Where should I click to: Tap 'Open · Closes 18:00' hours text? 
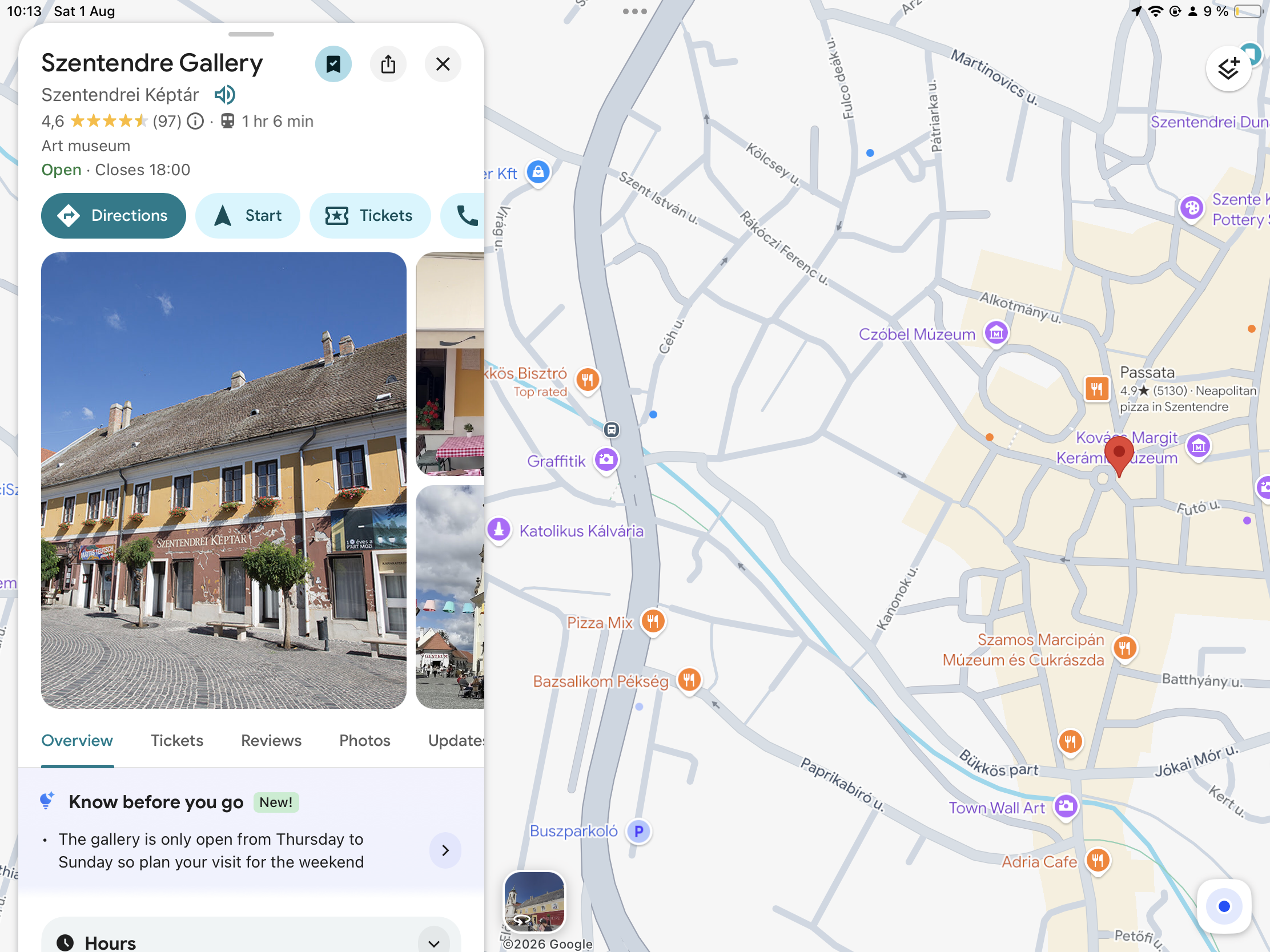115,170
